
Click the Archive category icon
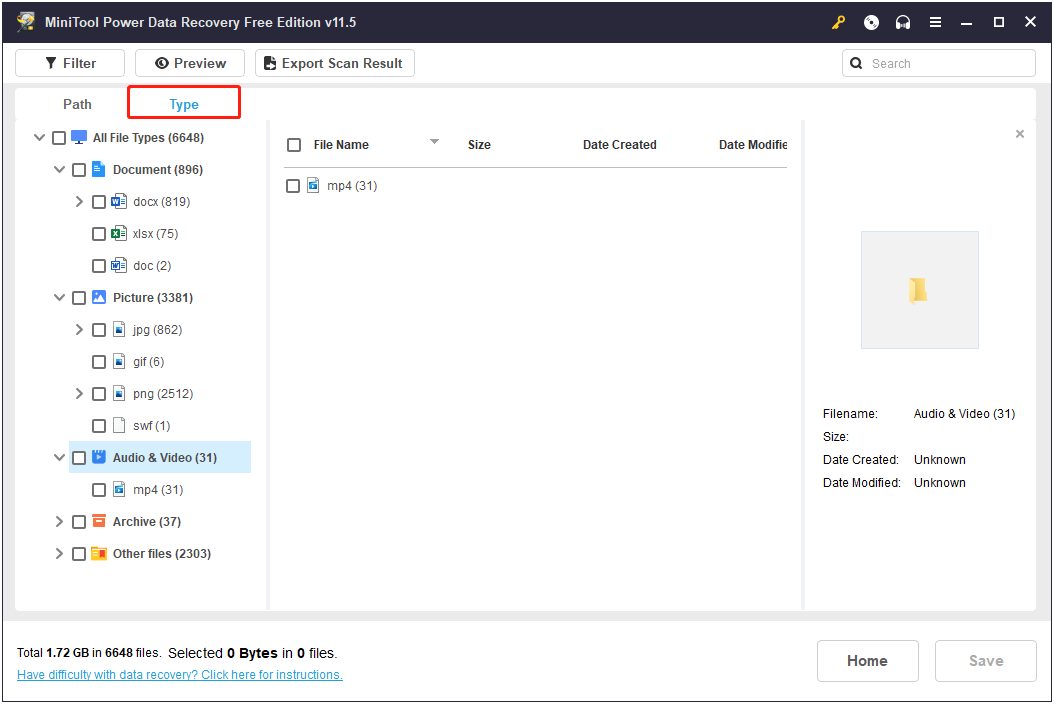pos(99,521)
